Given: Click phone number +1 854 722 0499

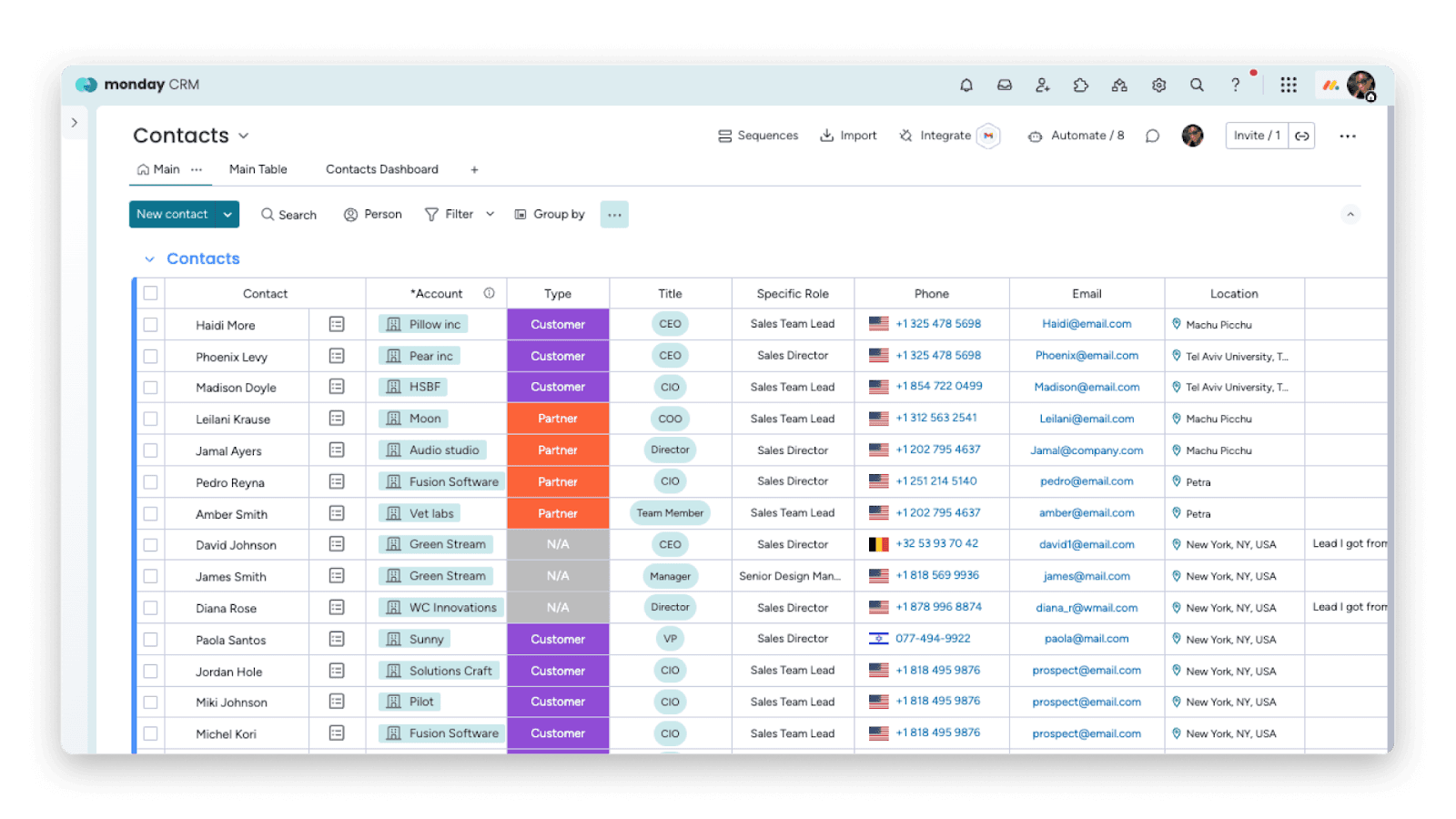Looking at the screenshot, I should 939,386.
